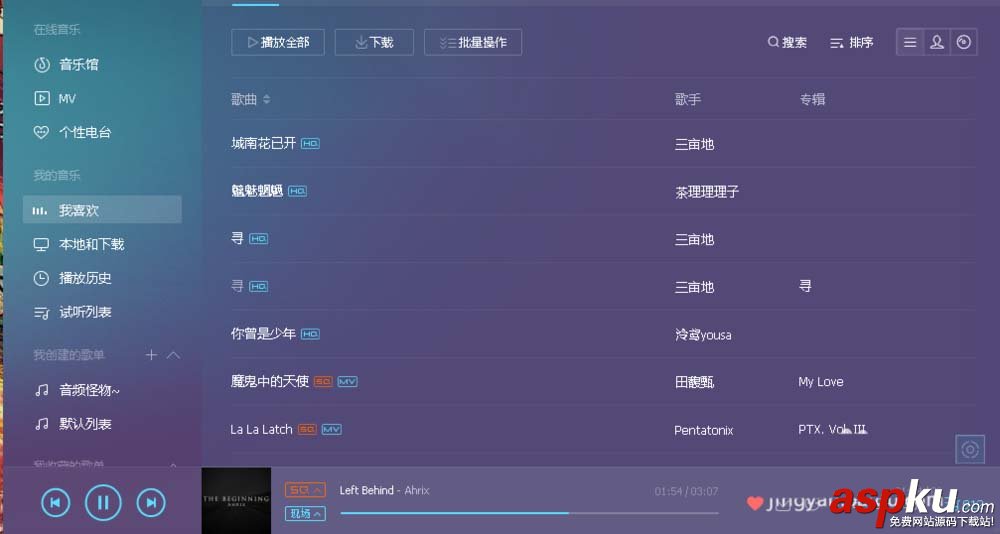1000x534 pixels.
Task: Switch to list view icon
Action: pyautogui.click(x=910, y=42)
